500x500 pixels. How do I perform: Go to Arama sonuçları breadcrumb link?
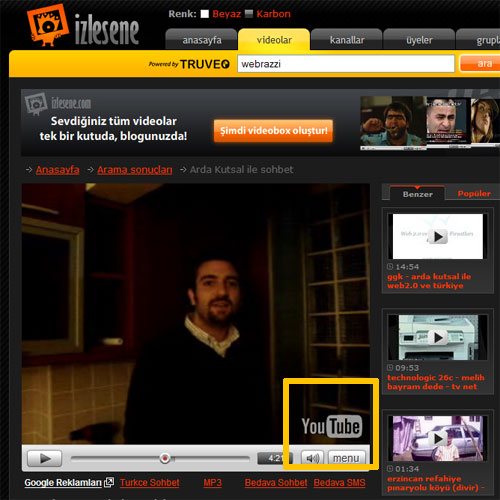click(x=135, y=170)
